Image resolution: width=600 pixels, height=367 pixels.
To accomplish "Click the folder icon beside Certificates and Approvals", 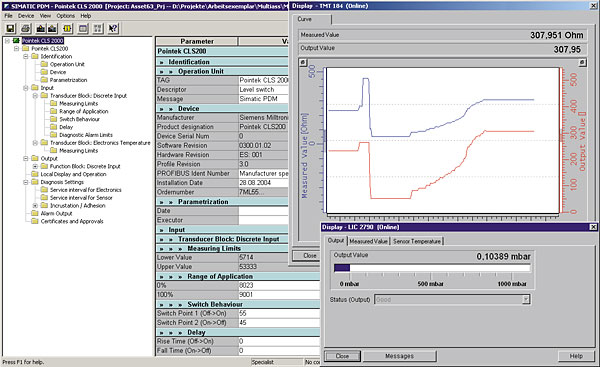I will (x=35, y=221).
